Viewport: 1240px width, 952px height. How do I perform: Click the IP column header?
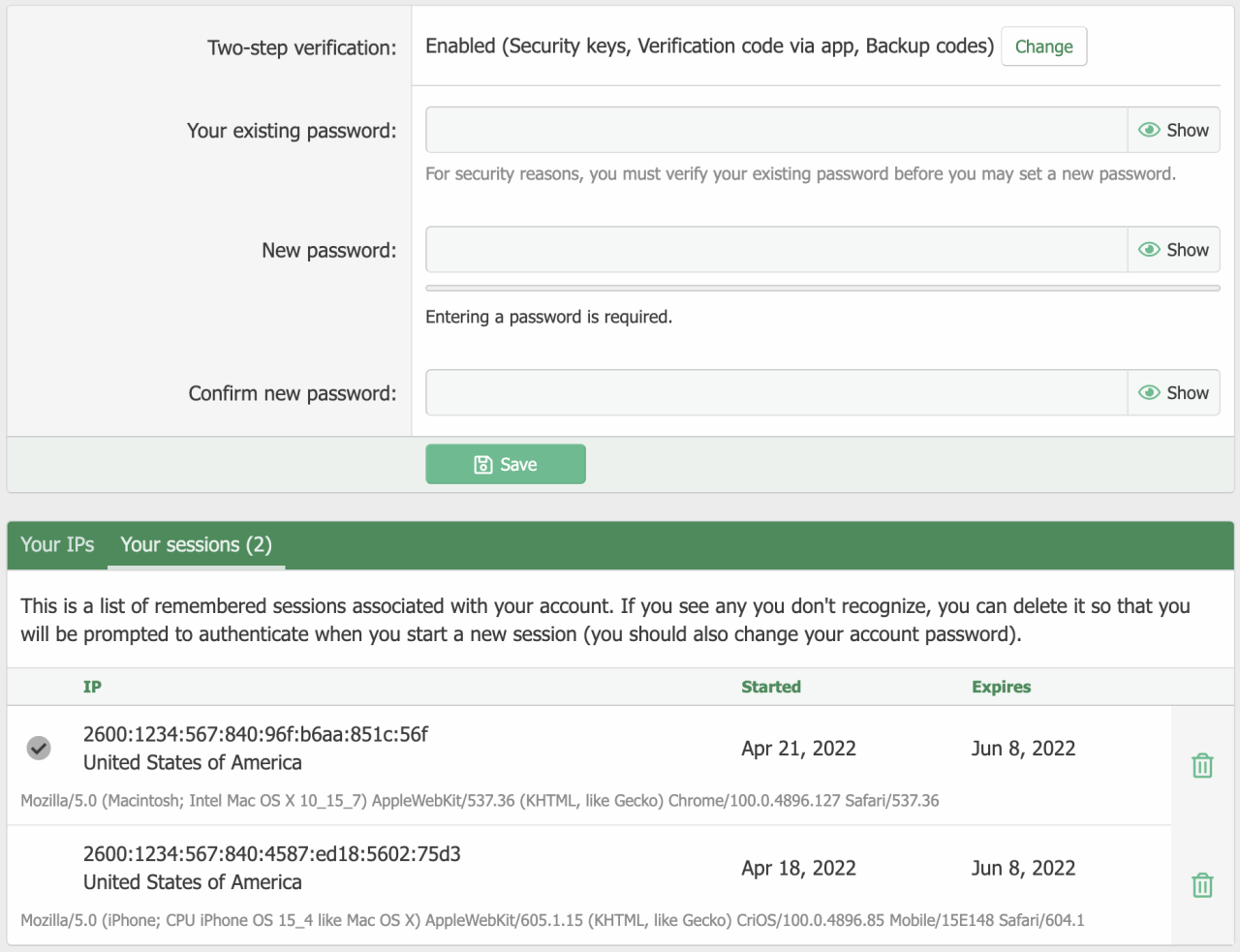click(92, 687)
